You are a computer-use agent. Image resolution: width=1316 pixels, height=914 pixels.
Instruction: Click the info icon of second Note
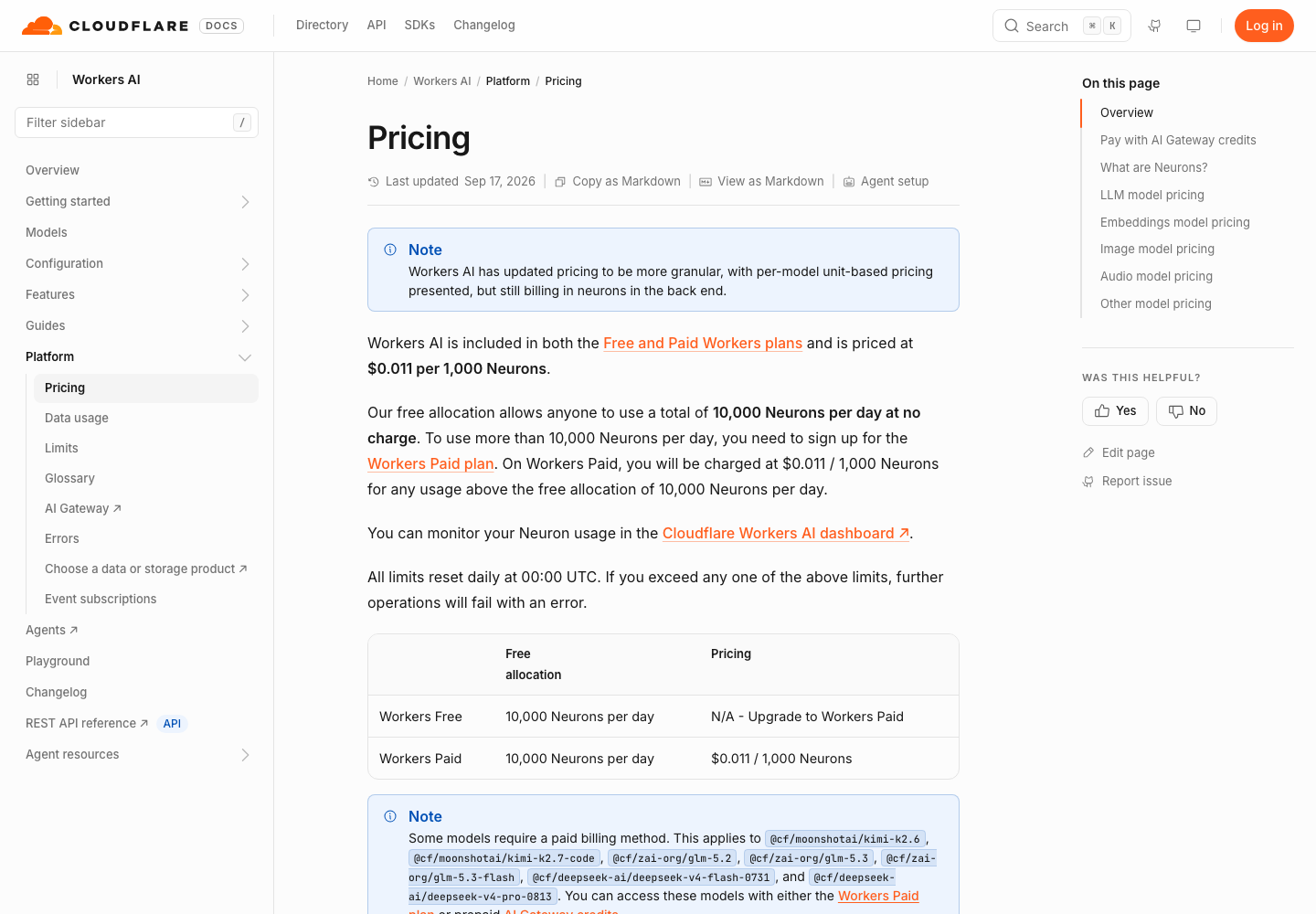pos(390,816)
